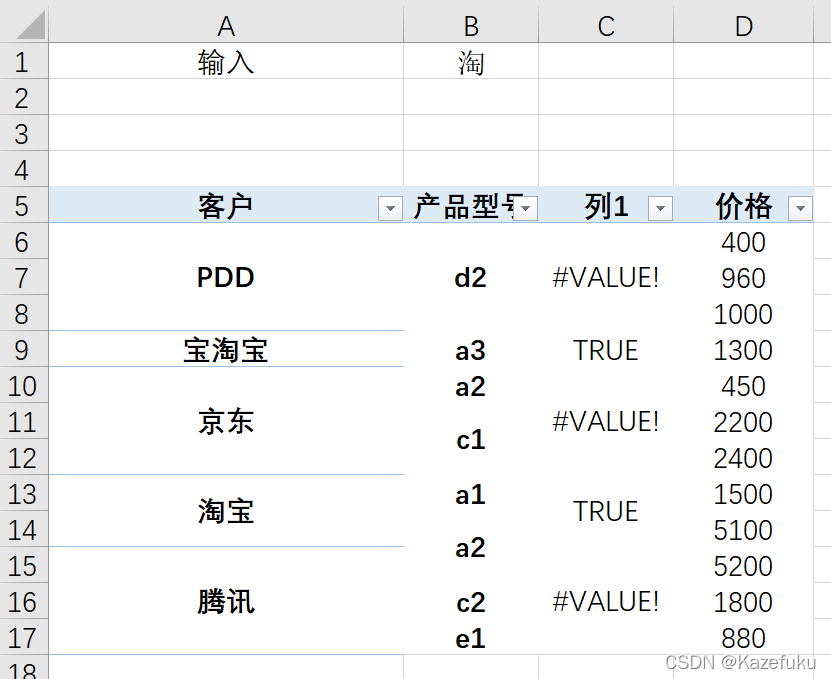
Task: Click product model cell a3
Action: (471, 349)
